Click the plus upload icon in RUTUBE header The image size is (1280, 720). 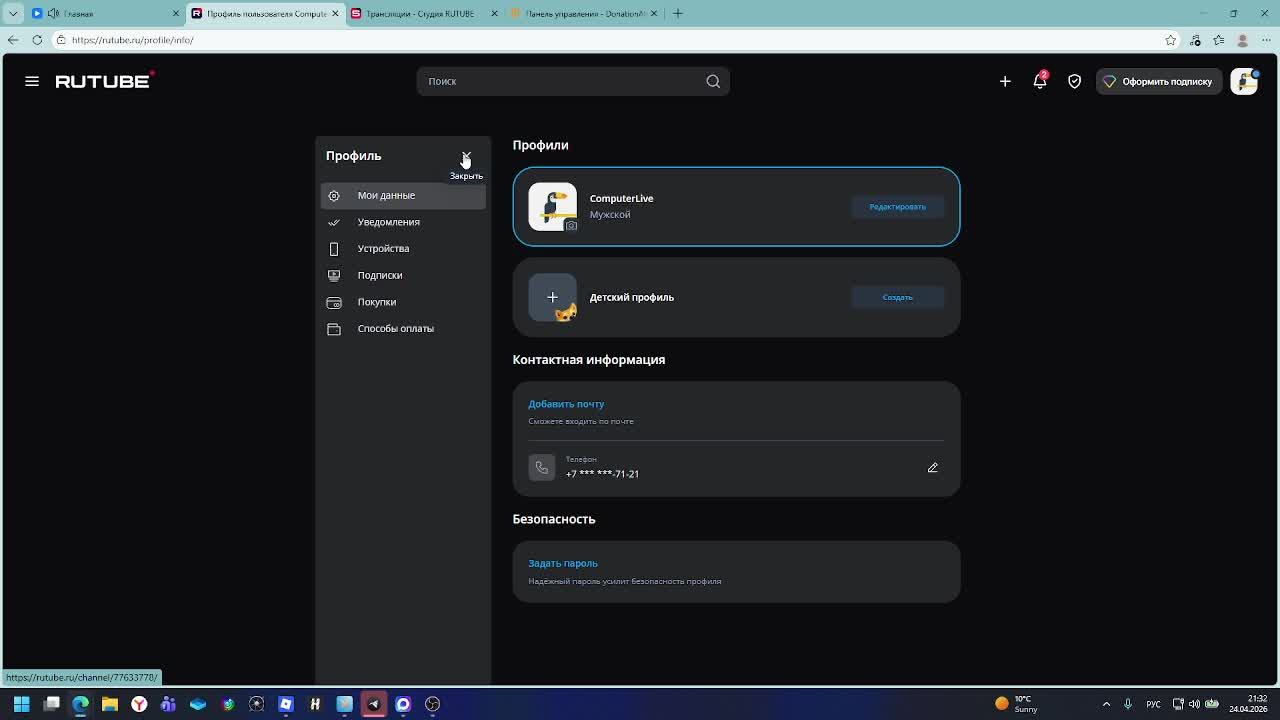[1005, 81]
